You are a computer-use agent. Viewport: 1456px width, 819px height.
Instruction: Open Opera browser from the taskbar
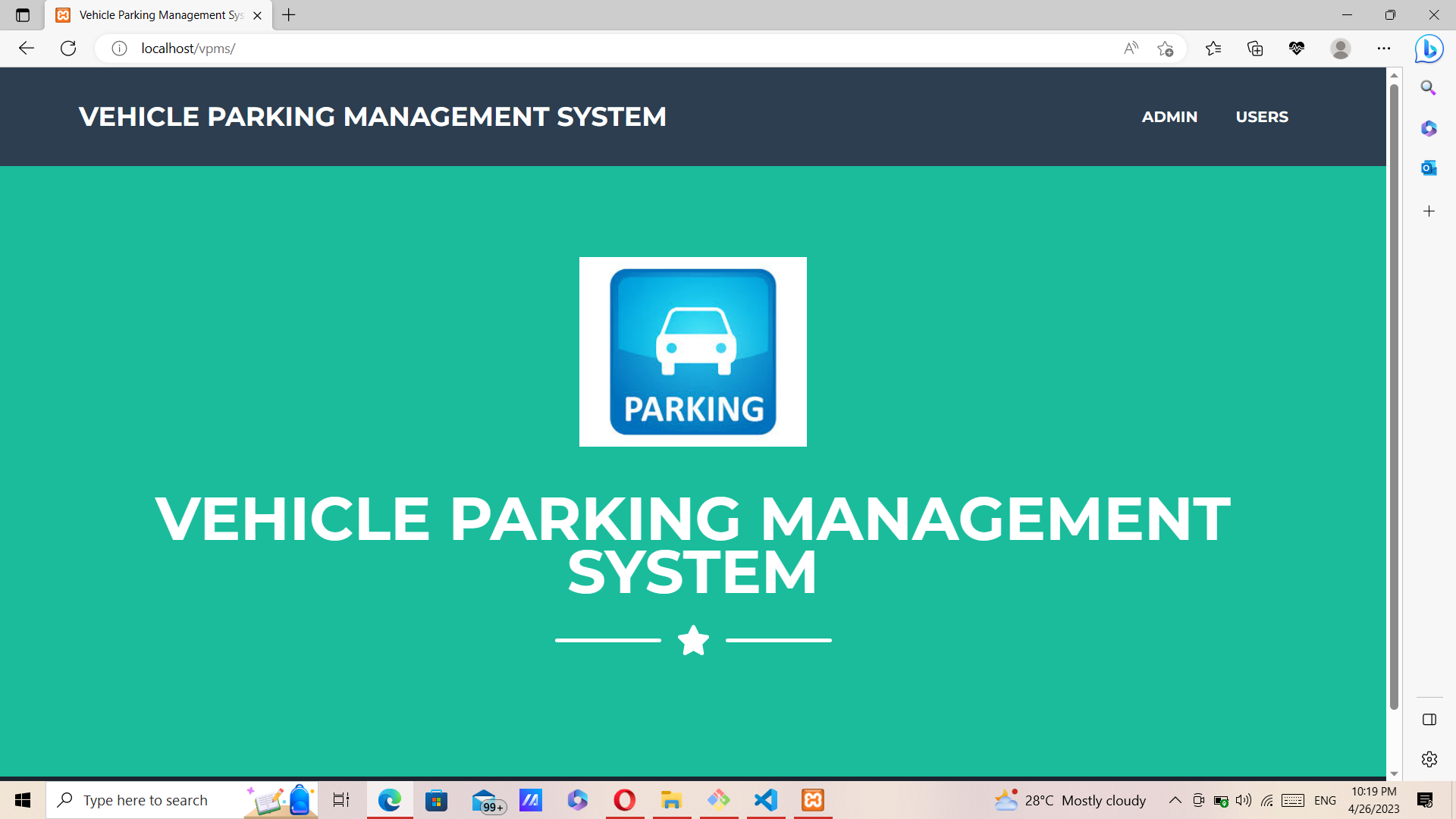tap(625, 800)
